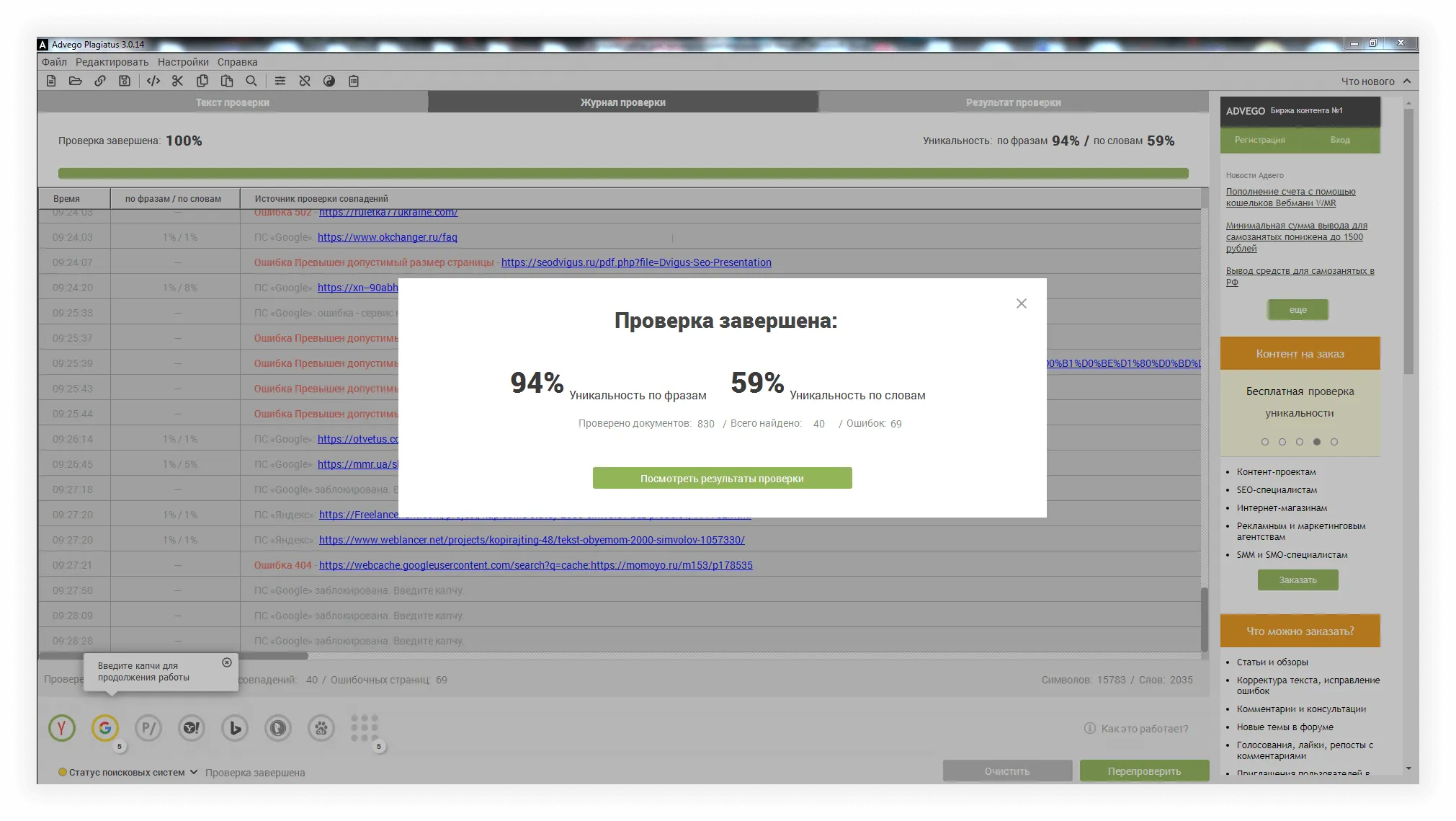Screen dimensions: 1456x821
Task: Click the magnifier search icon
Action: pos(251,81)
